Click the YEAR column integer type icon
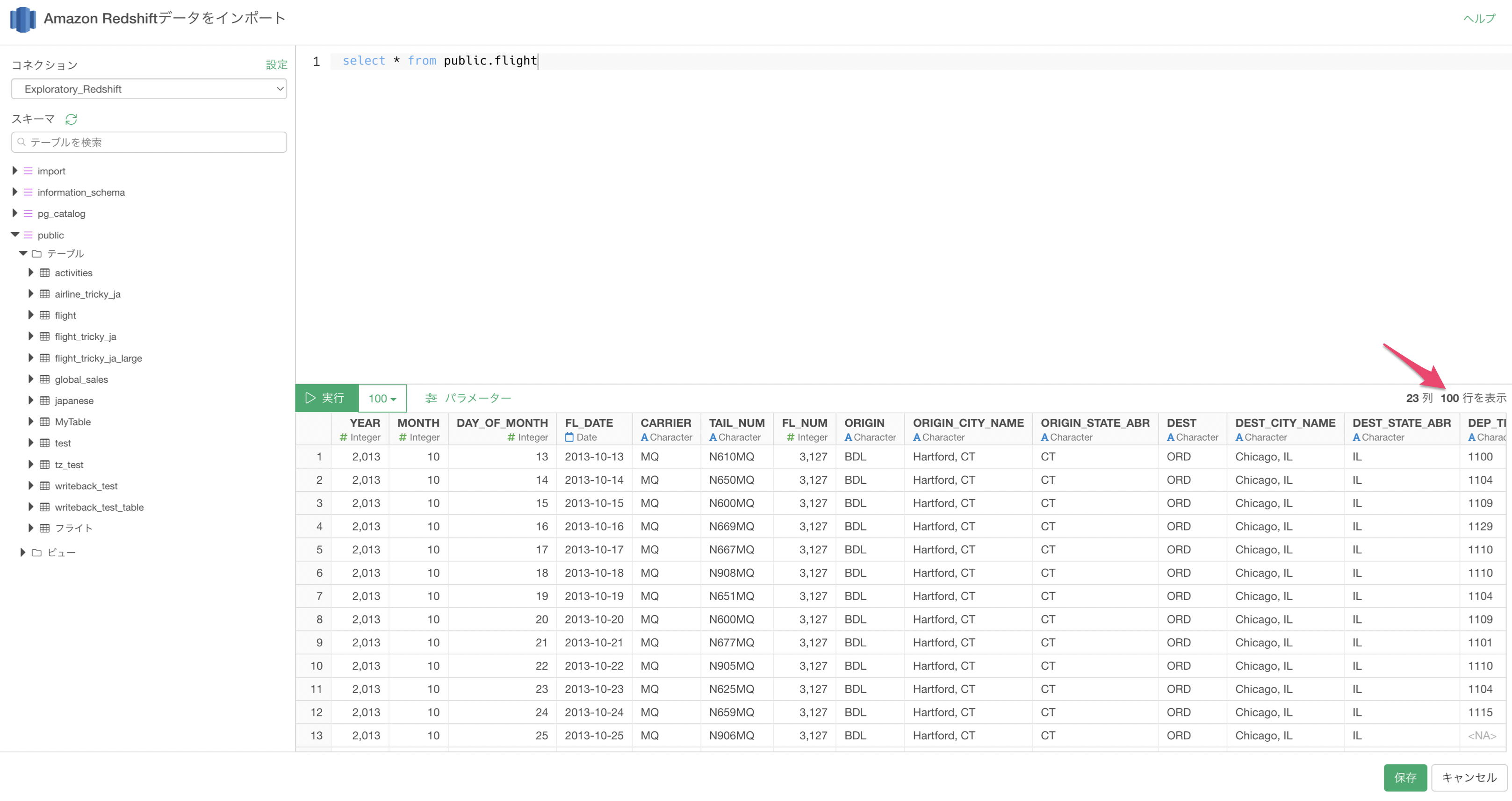The height and width of the screenshot is (801, 1512). 343,437
